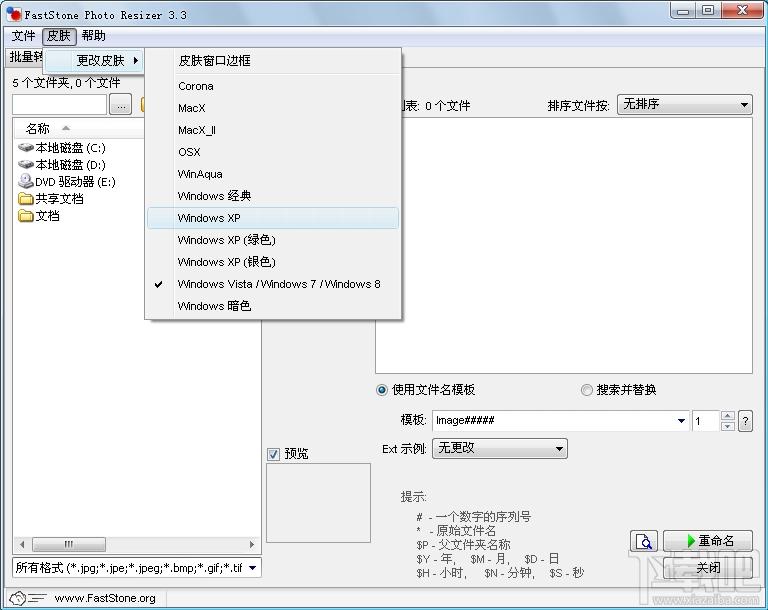Click the preview thumbnail box
The width and height of the screenshot is (768, 610).
318,503
